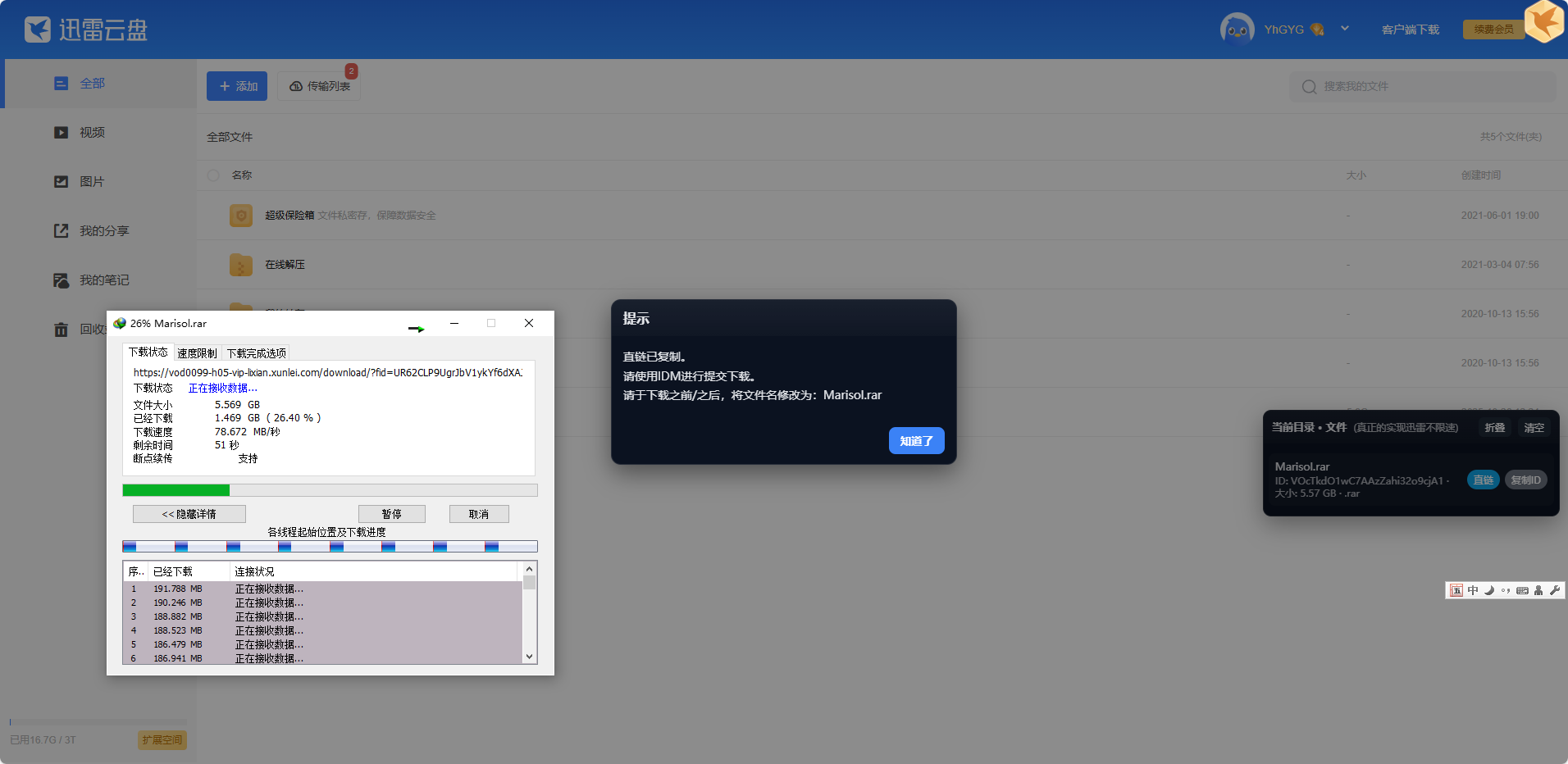Click the recycle bin icon
Image resolution: width=1568 pixels, height=764 pixels.
pos(62,330)
